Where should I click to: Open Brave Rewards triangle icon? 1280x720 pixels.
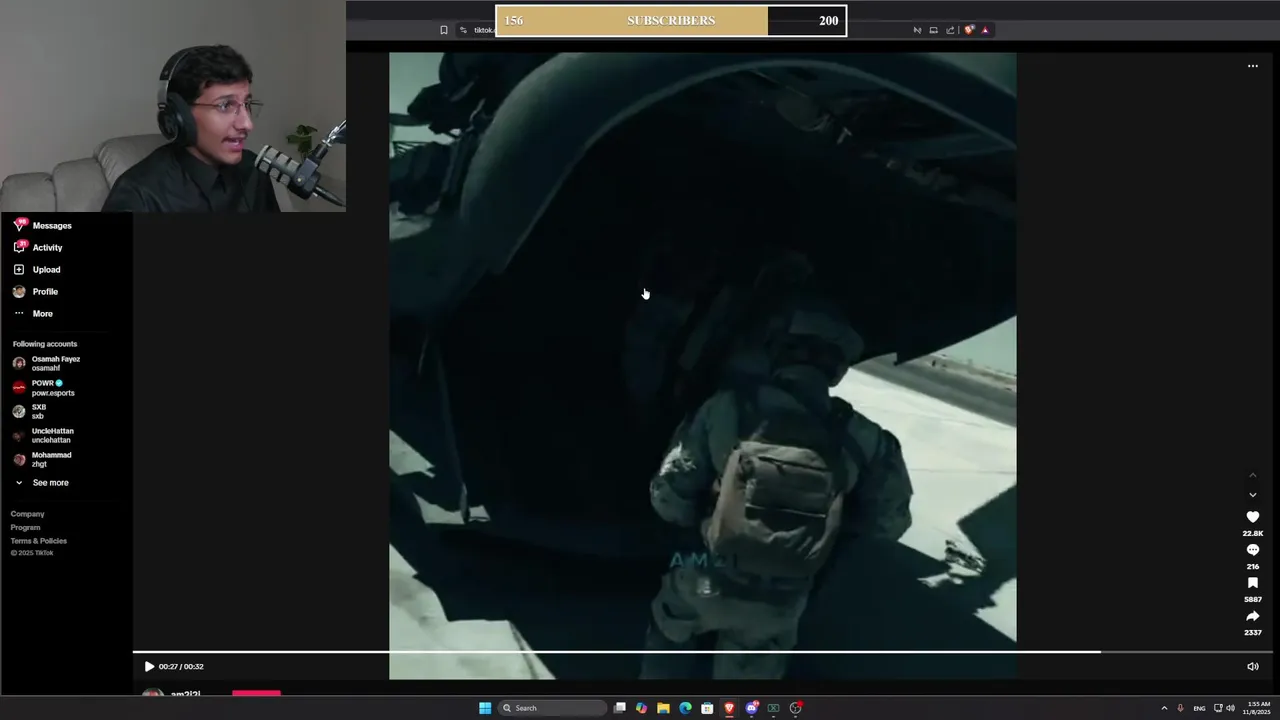985,30
